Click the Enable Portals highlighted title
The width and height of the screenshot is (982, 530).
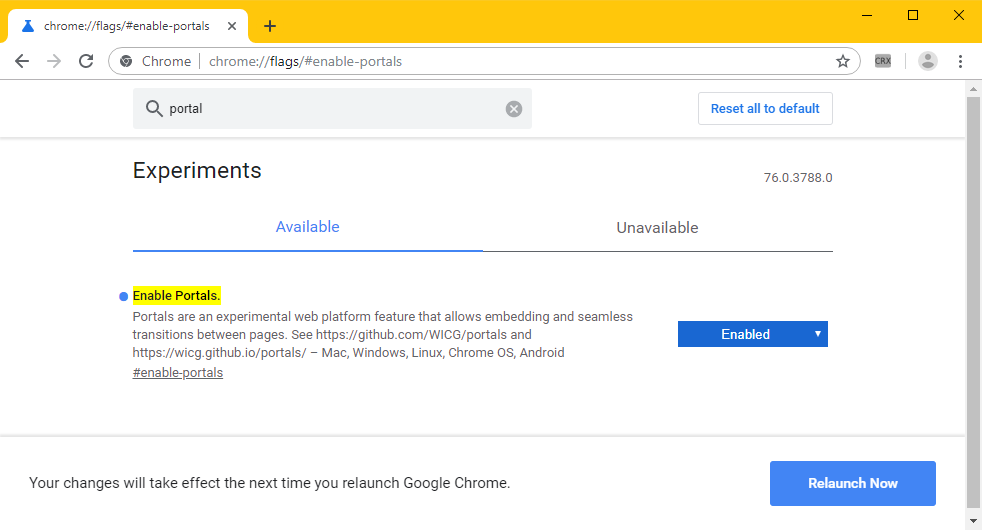click(176, 296)
